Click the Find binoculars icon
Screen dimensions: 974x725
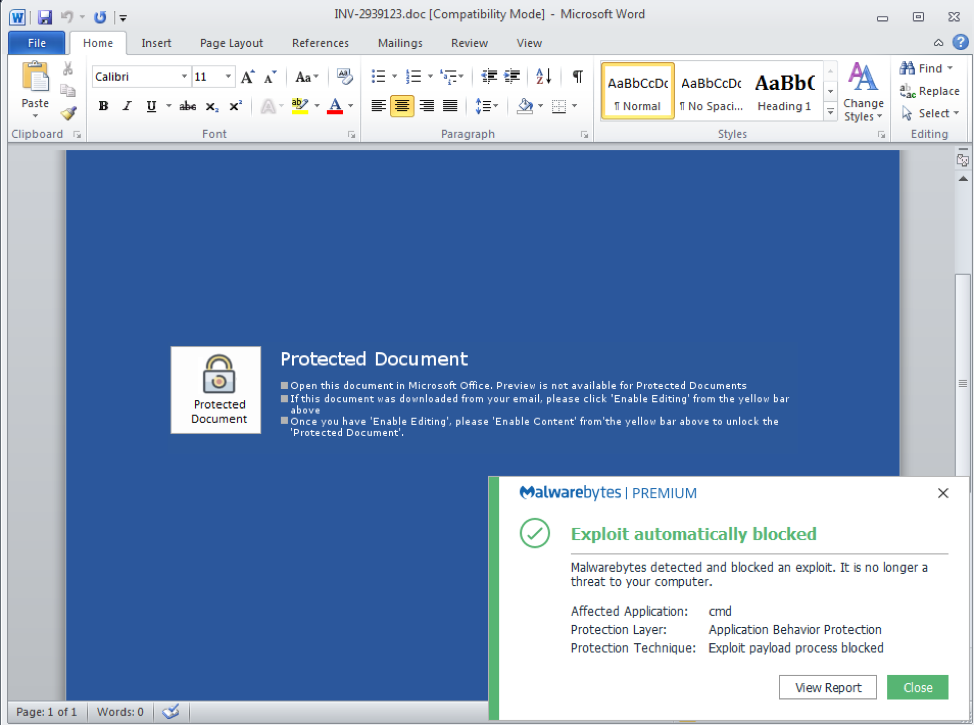pos(907,68)
